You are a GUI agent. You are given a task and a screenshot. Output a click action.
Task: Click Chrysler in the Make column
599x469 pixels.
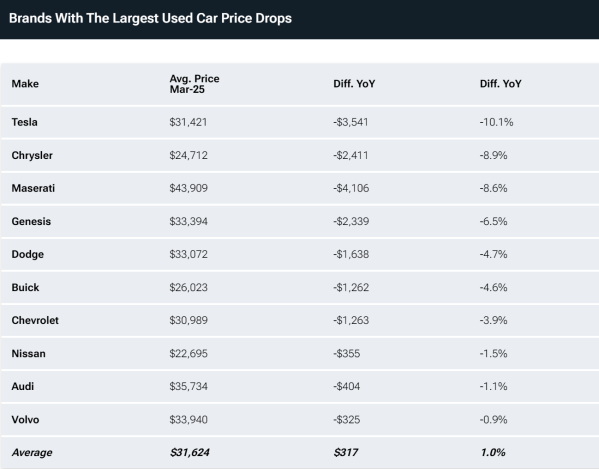coord(32,155)
